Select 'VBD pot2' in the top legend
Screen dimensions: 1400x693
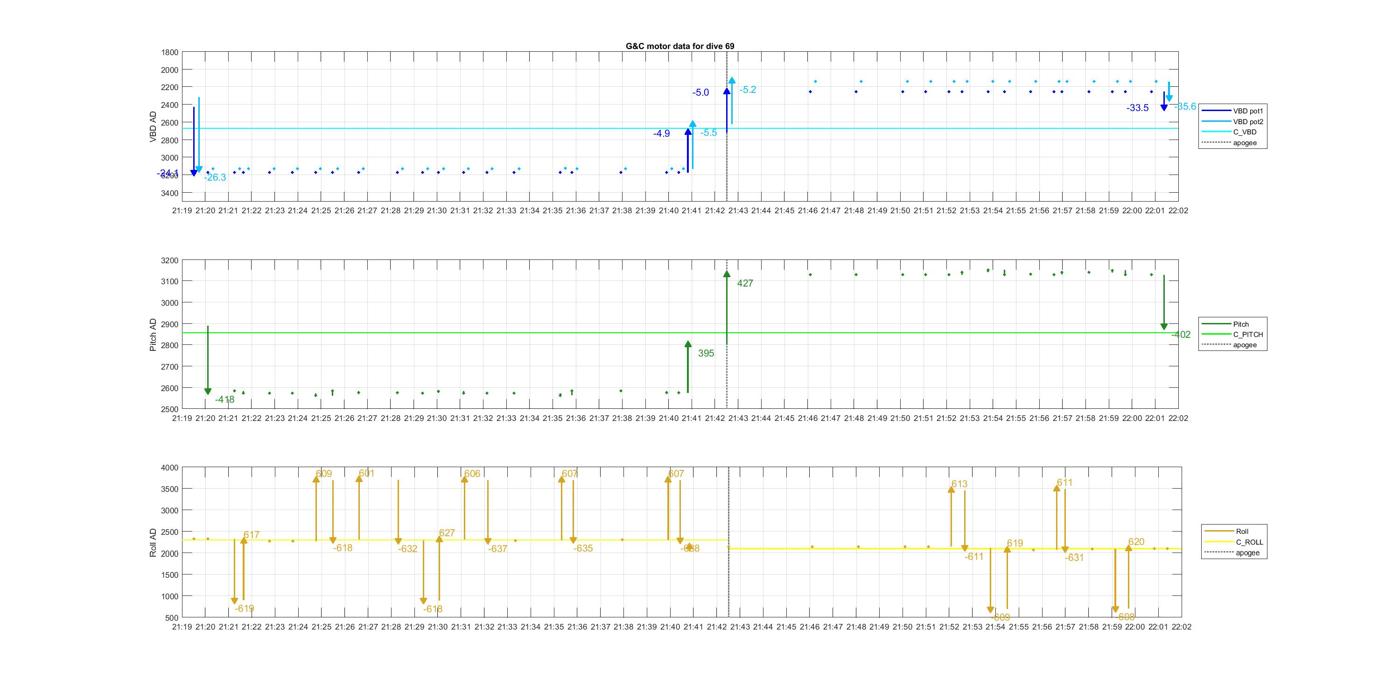tap(1249, 121)
